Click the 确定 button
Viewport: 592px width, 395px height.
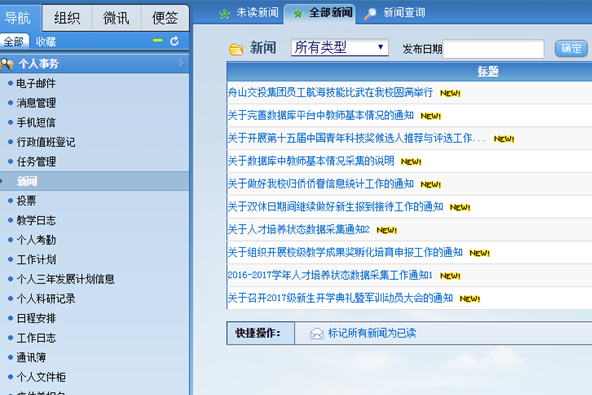(571, 48)
